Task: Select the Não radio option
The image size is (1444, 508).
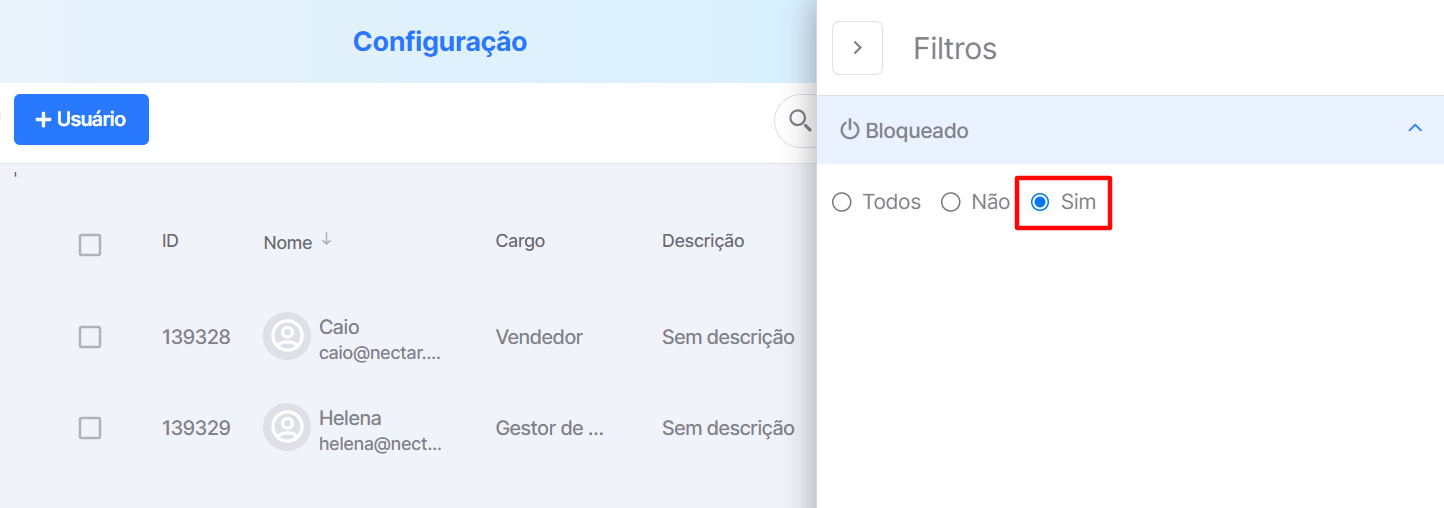Action: tap(951, 202)
